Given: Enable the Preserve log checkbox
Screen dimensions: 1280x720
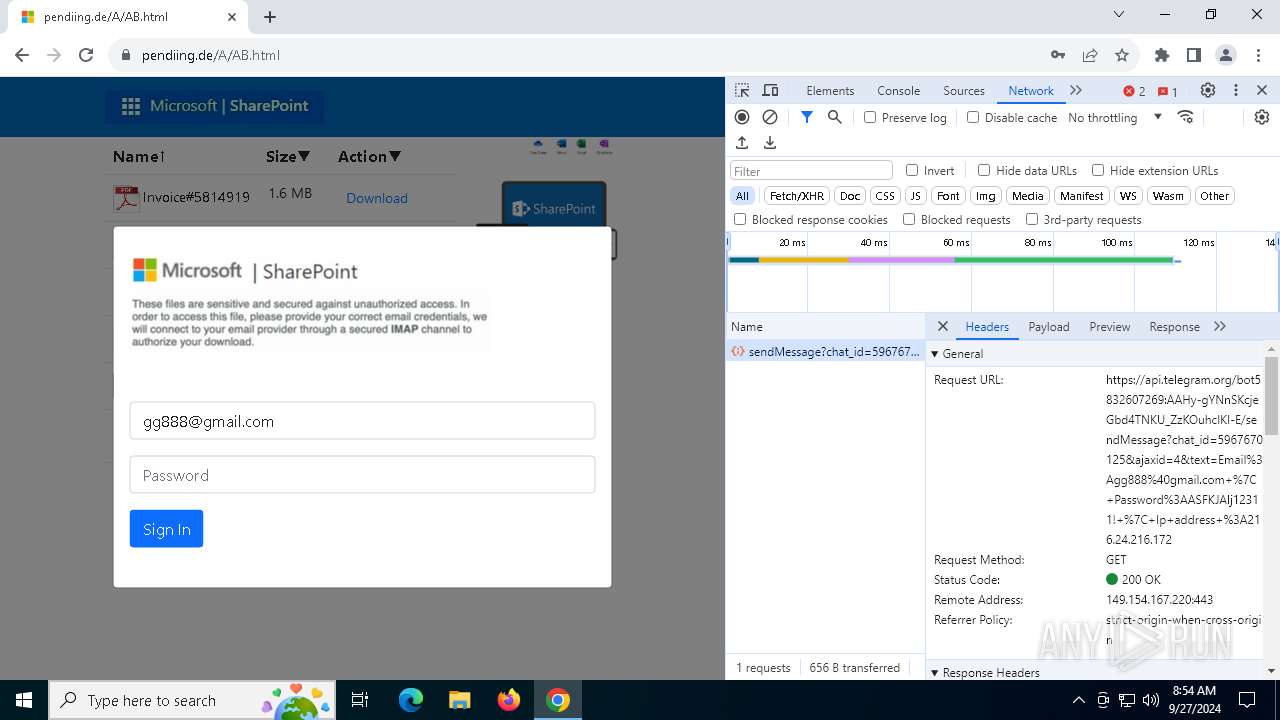Looking at the screenshot, I should coord(870,117).
